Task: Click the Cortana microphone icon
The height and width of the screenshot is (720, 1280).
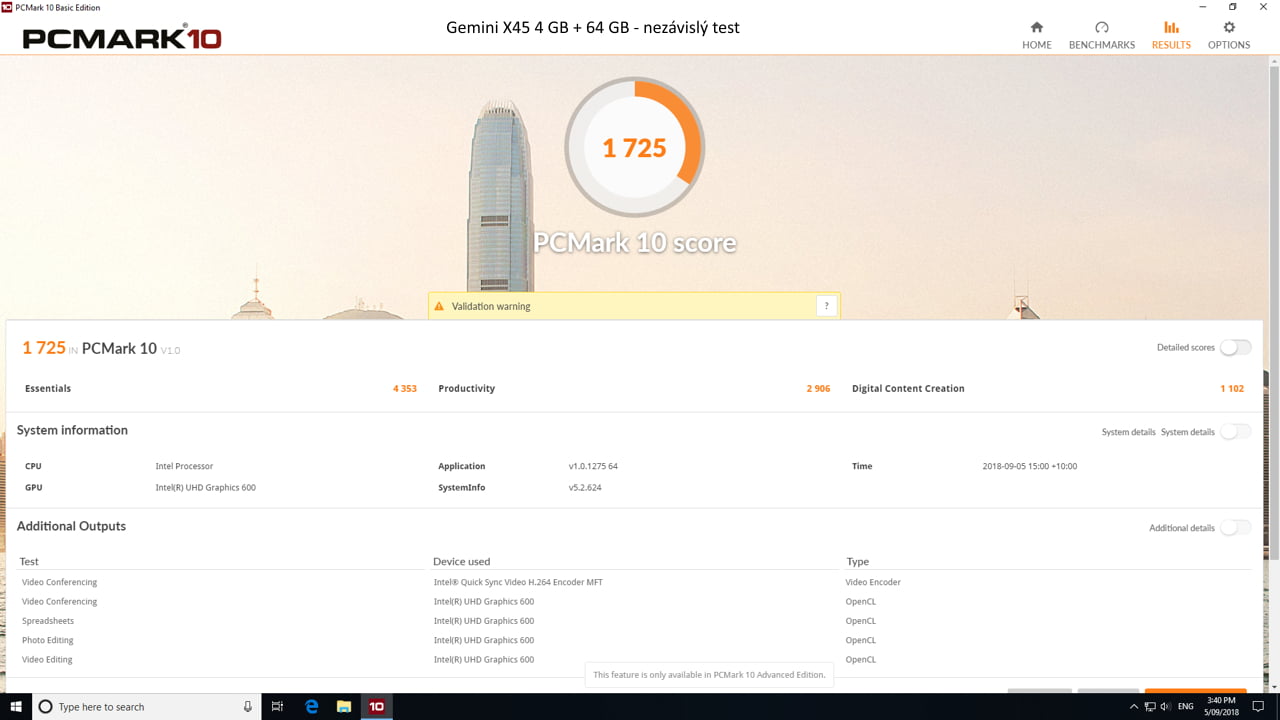Action: pos(248,706)
